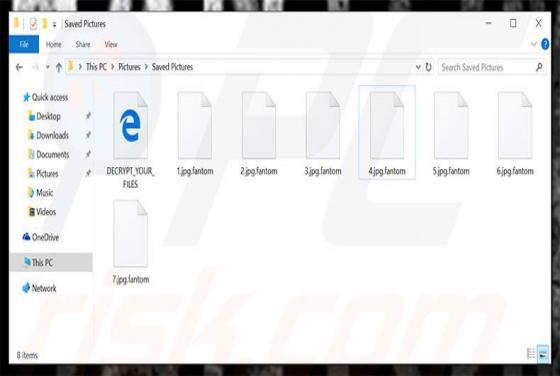This screenshot has width=560, height=376.
Task: Select the 7.jpg.fantom file icon
Action: (x=130, y=234)
